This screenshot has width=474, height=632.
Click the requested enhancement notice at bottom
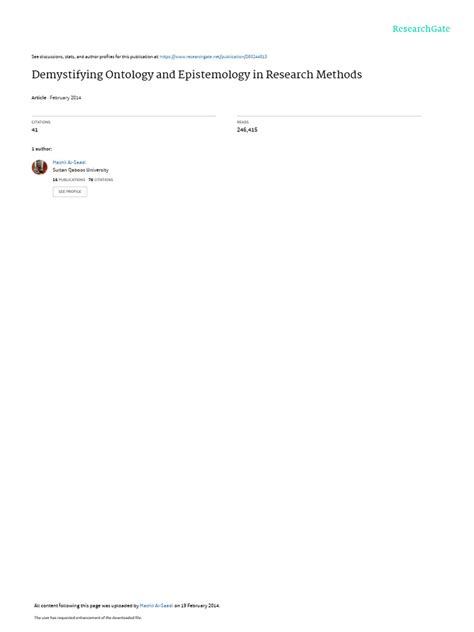88,617
